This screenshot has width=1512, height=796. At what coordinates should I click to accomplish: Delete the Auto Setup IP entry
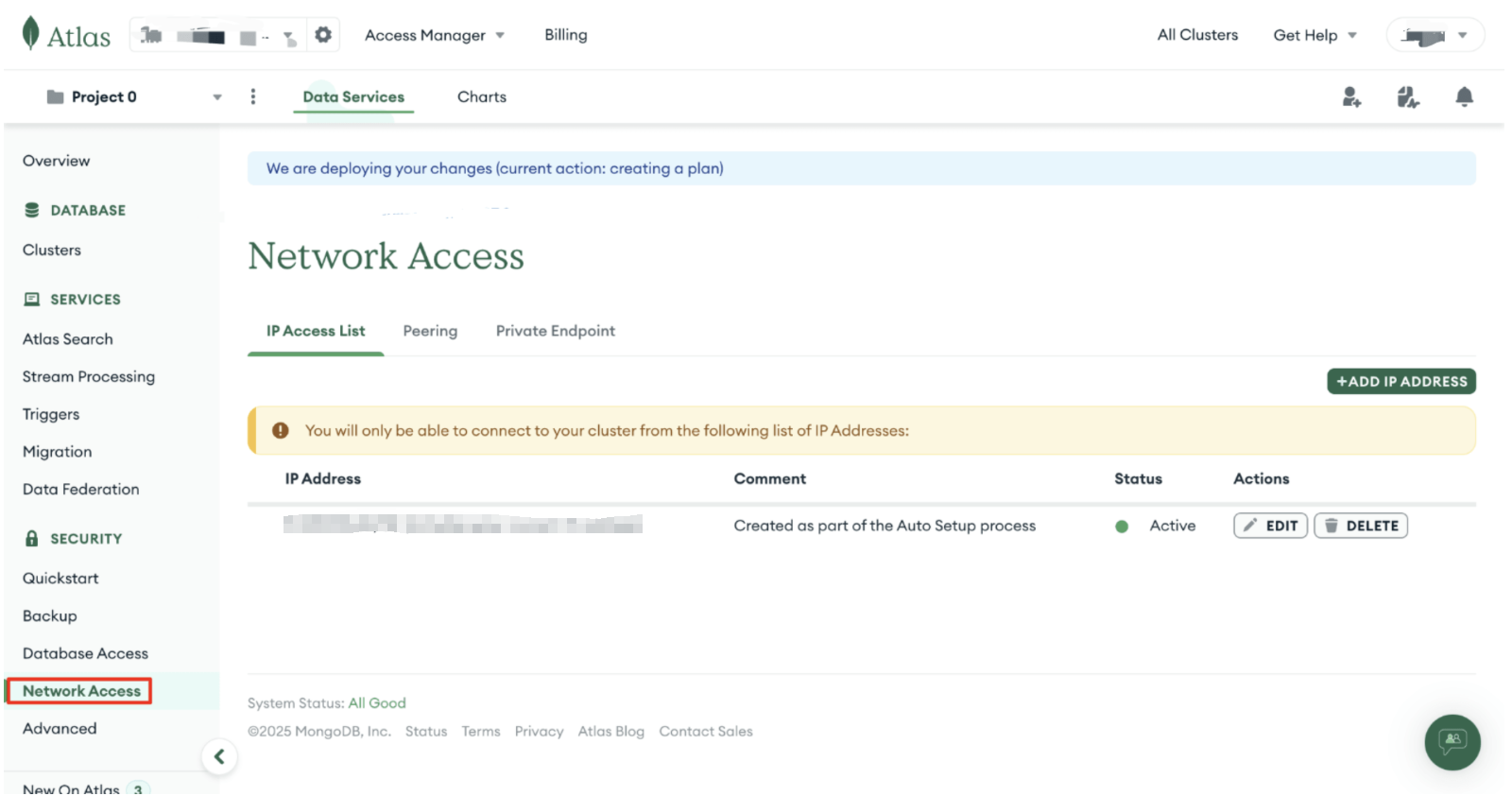(x=1361, y=526)
